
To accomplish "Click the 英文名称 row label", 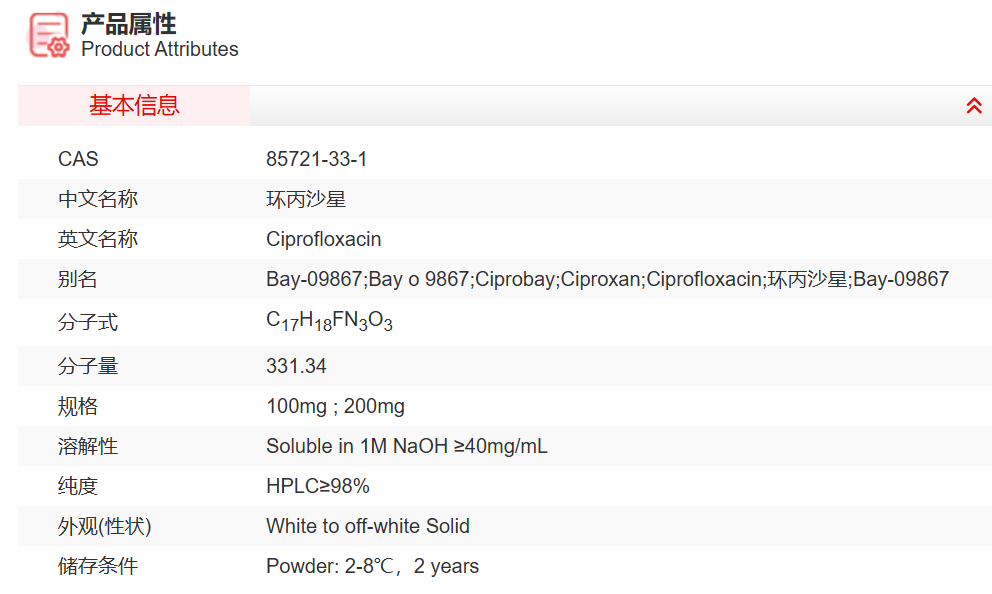I will [98, 239].
